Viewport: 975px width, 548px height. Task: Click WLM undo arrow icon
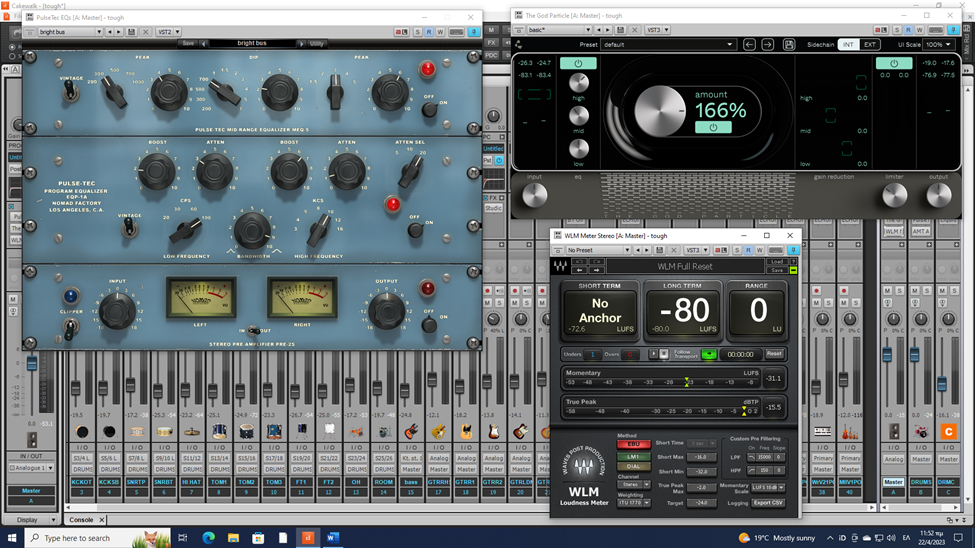pyautogui.click(x=580, y=262)
